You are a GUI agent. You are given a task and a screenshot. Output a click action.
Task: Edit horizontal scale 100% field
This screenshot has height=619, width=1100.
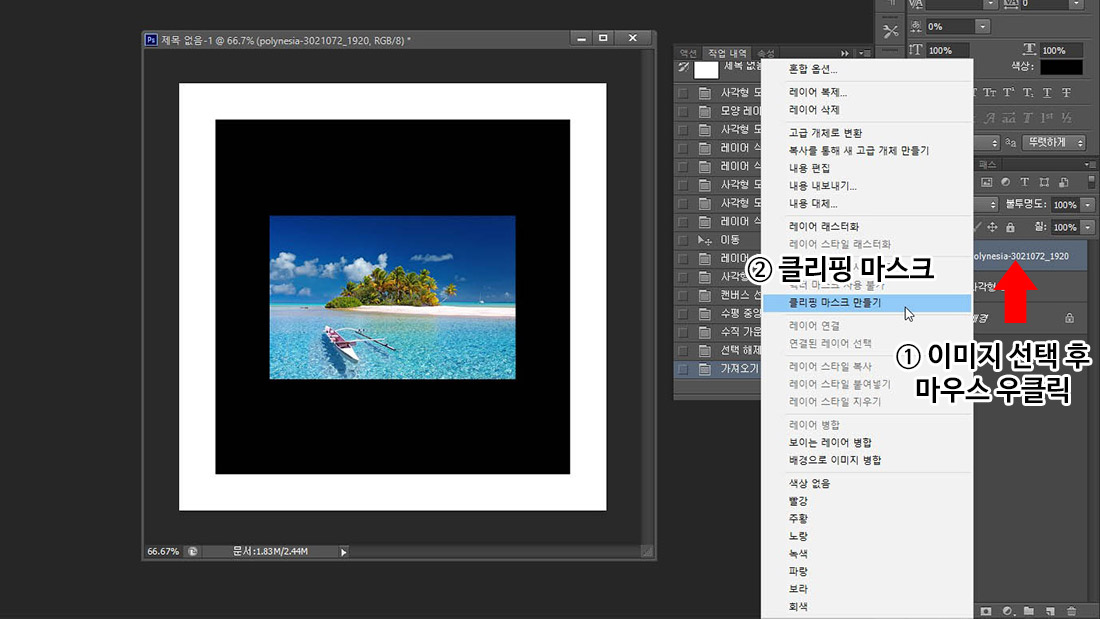(x=1061, y=51)
